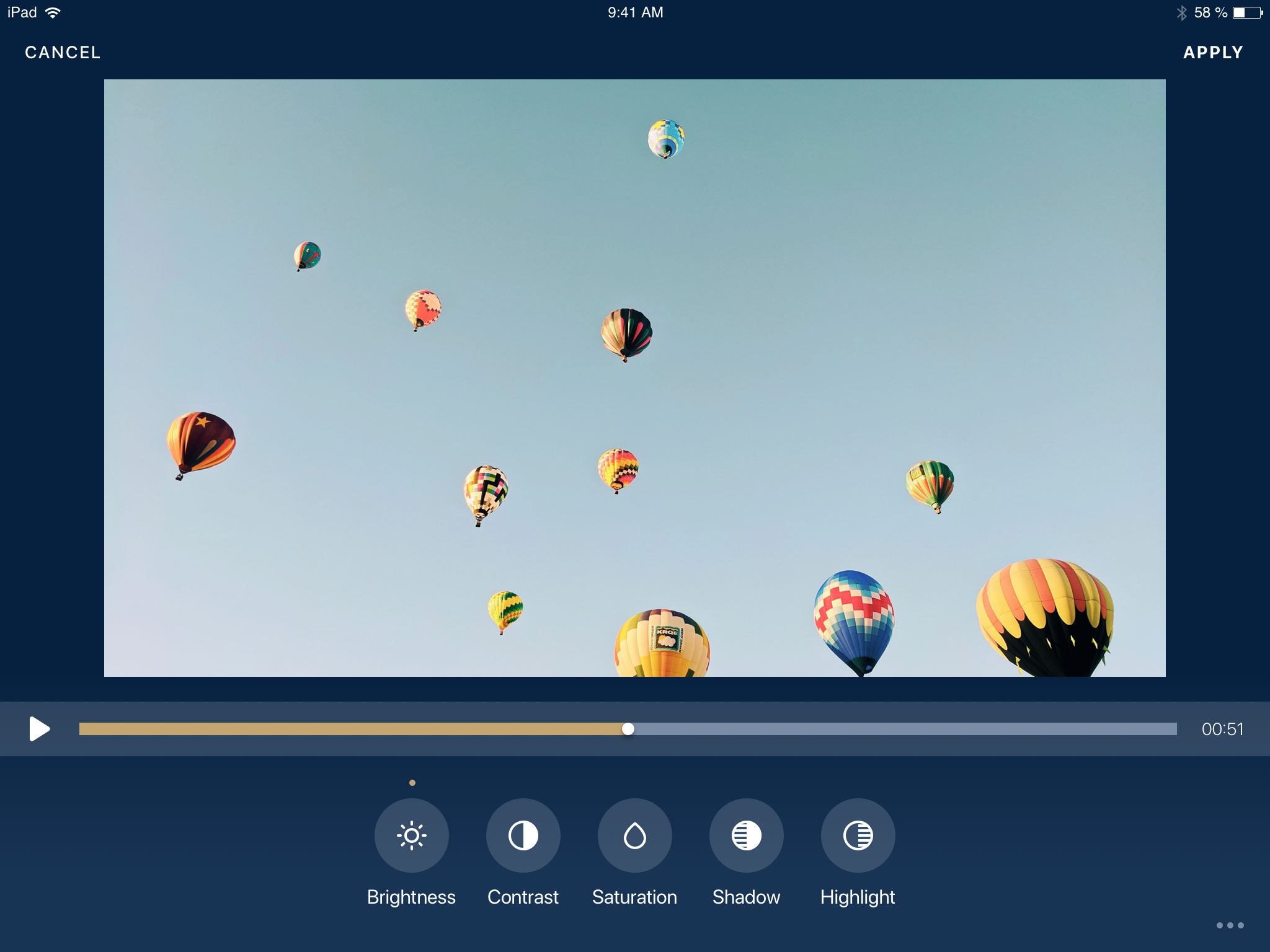
Task: Select the Brightness sun icon
Action: click(412, 835)
